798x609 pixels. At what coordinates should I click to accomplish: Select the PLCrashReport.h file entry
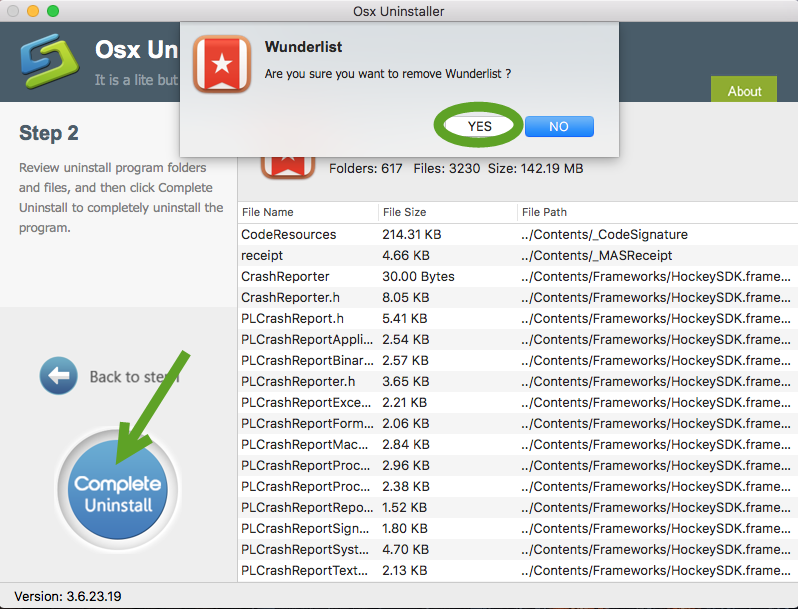[x=518, y=318]
